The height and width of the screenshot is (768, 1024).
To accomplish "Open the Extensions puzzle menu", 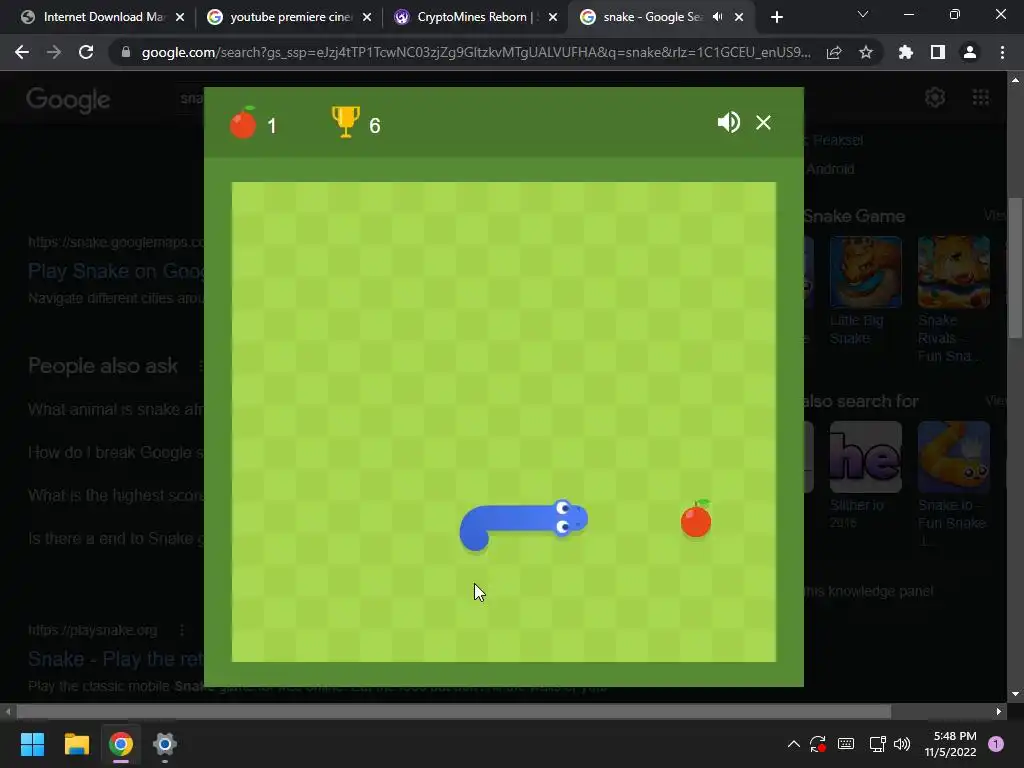I will [x=906, y=52].
